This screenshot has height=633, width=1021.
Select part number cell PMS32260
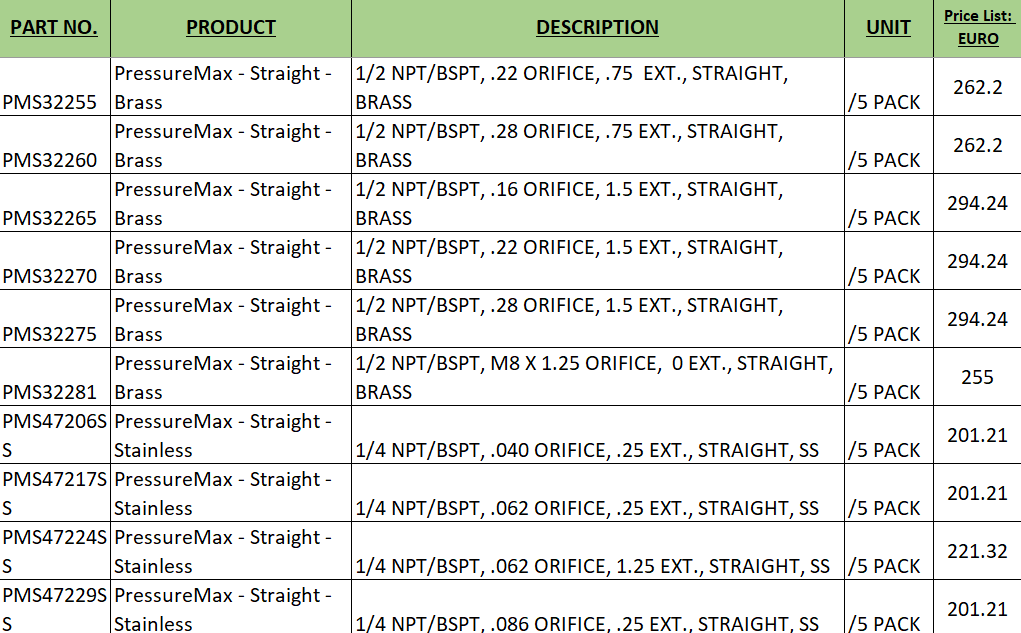coord(55,145)
